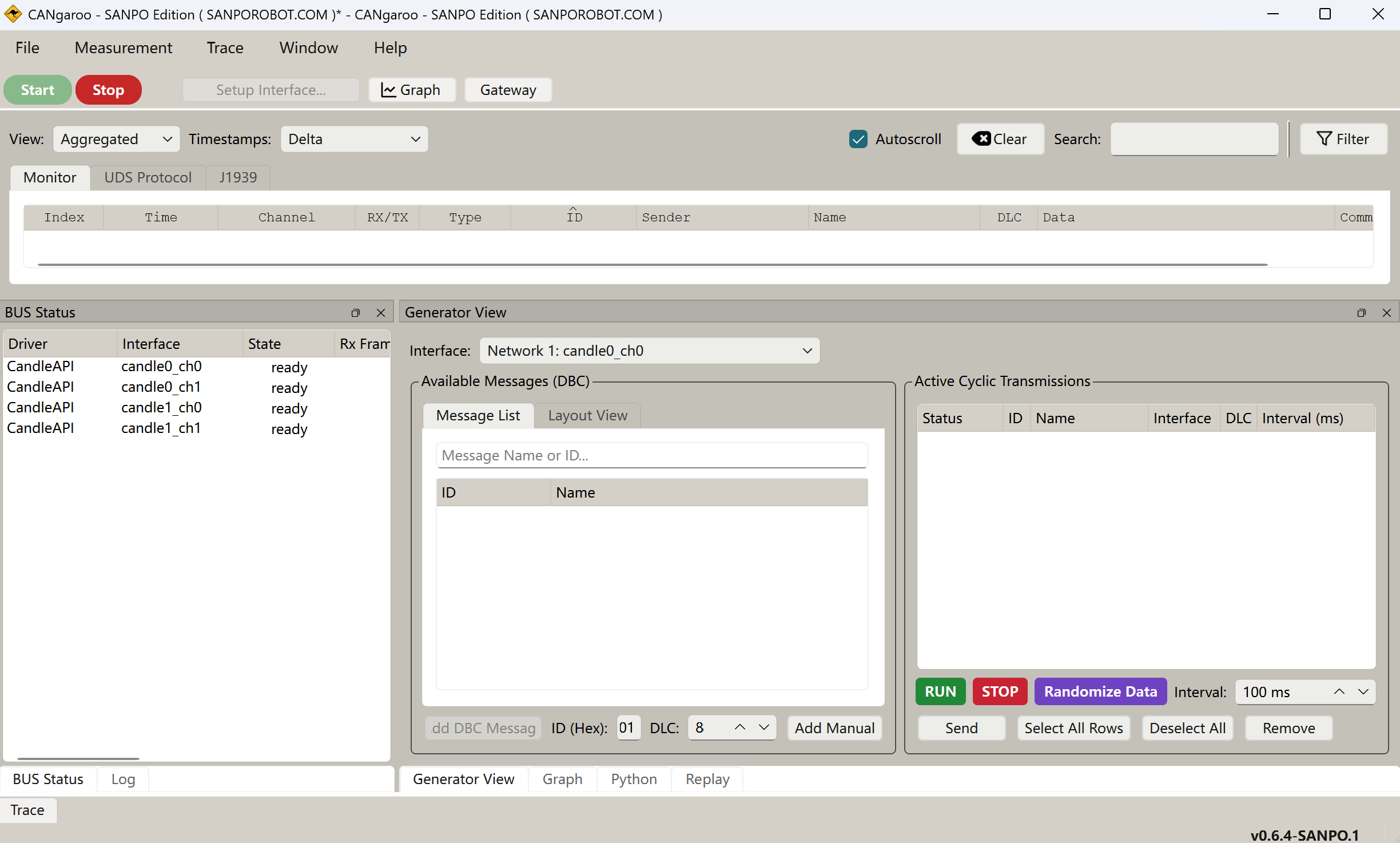Open the Measurement menu
The width and height of the screenshot is (1400, 843).
pos(124,48)
